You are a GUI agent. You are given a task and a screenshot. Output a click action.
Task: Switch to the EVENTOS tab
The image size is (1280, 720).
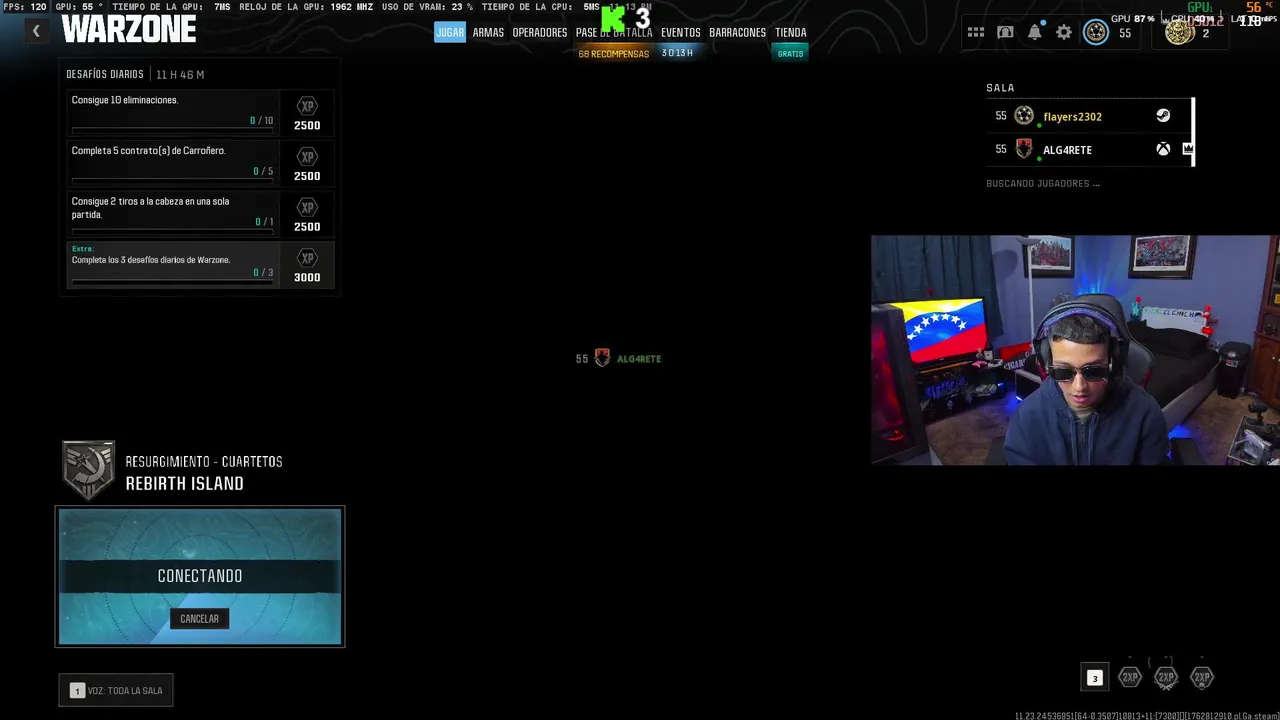pyautogui.click(x=681, y=32)
